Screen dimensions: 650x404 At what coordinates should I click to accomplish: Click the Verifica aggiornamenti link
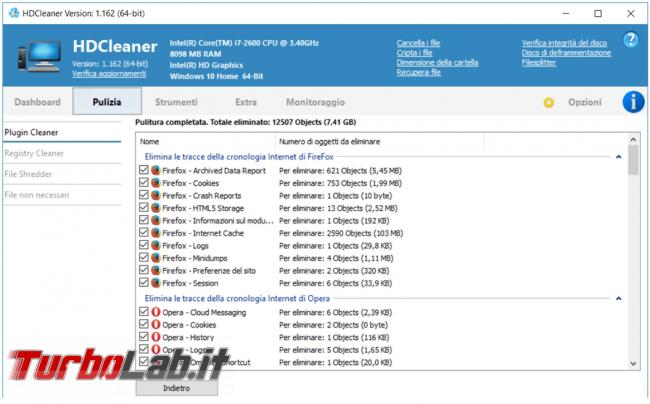tap(109, 74)
